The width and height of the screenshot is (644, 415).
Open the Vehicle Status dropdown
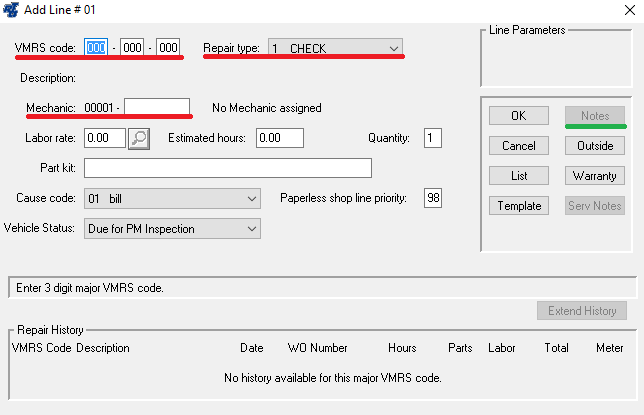click(172, 229)
